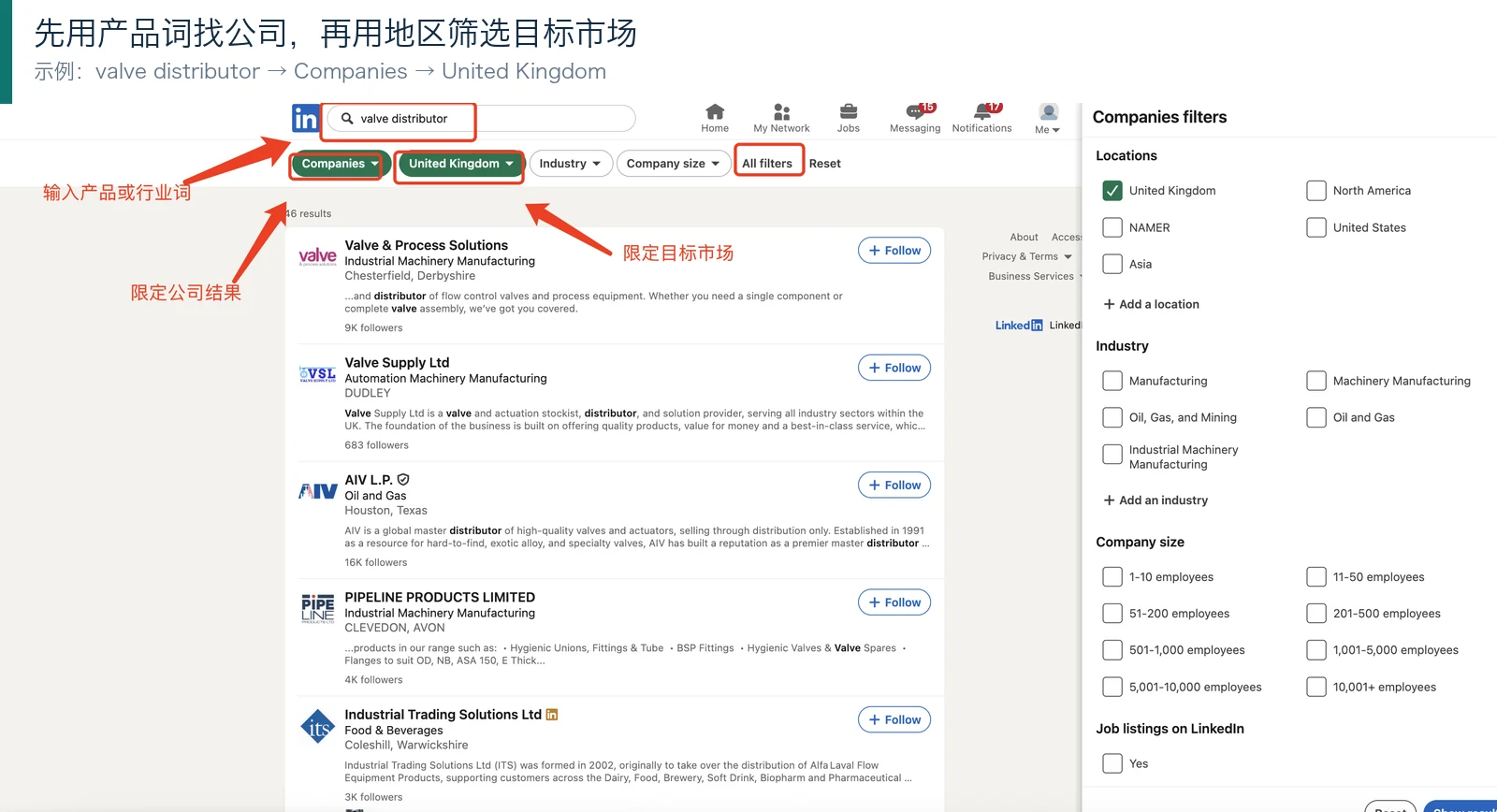Check the North America location
Viewport: 1497px width, 812px height.
click(x=1316, y=191)
